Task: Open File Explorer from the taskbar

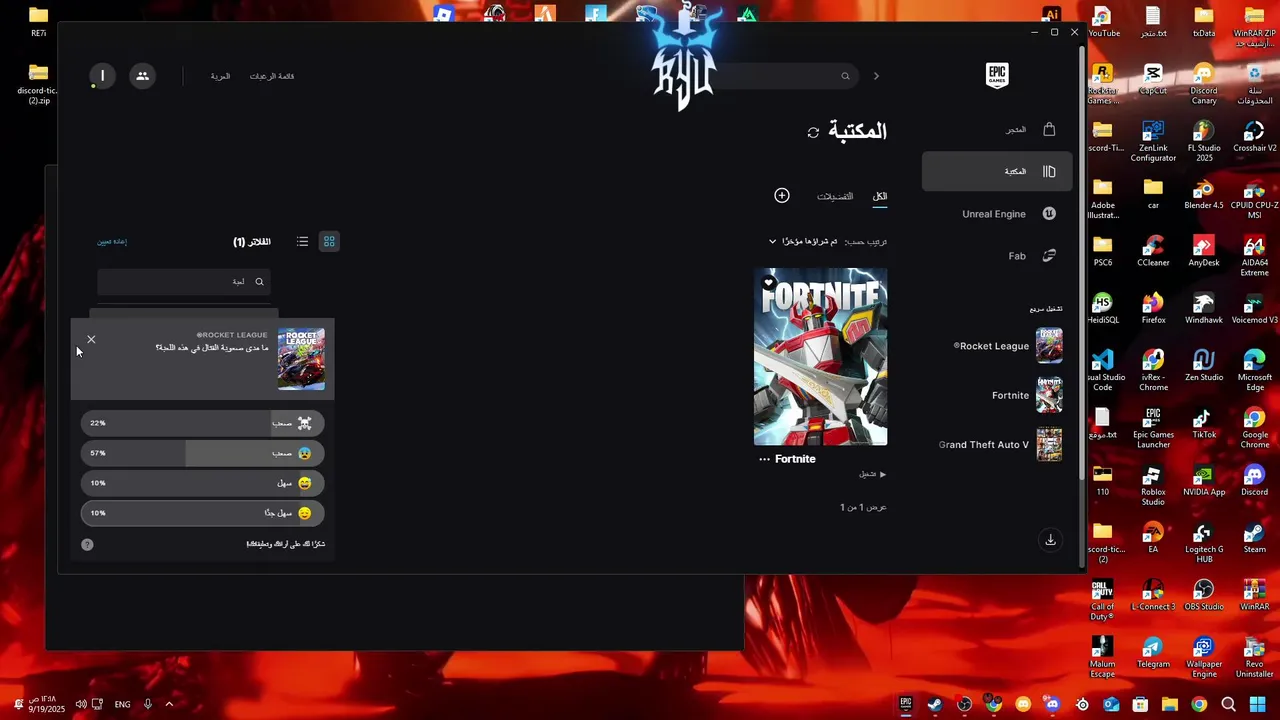Action: (x=1169, y=704)
